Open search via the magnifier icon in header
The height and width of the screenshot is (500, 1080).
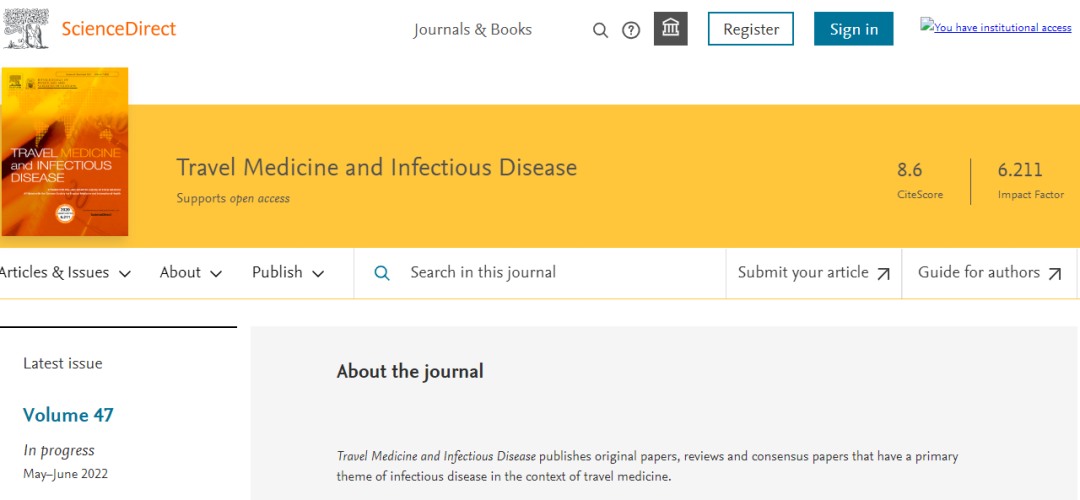600,30
